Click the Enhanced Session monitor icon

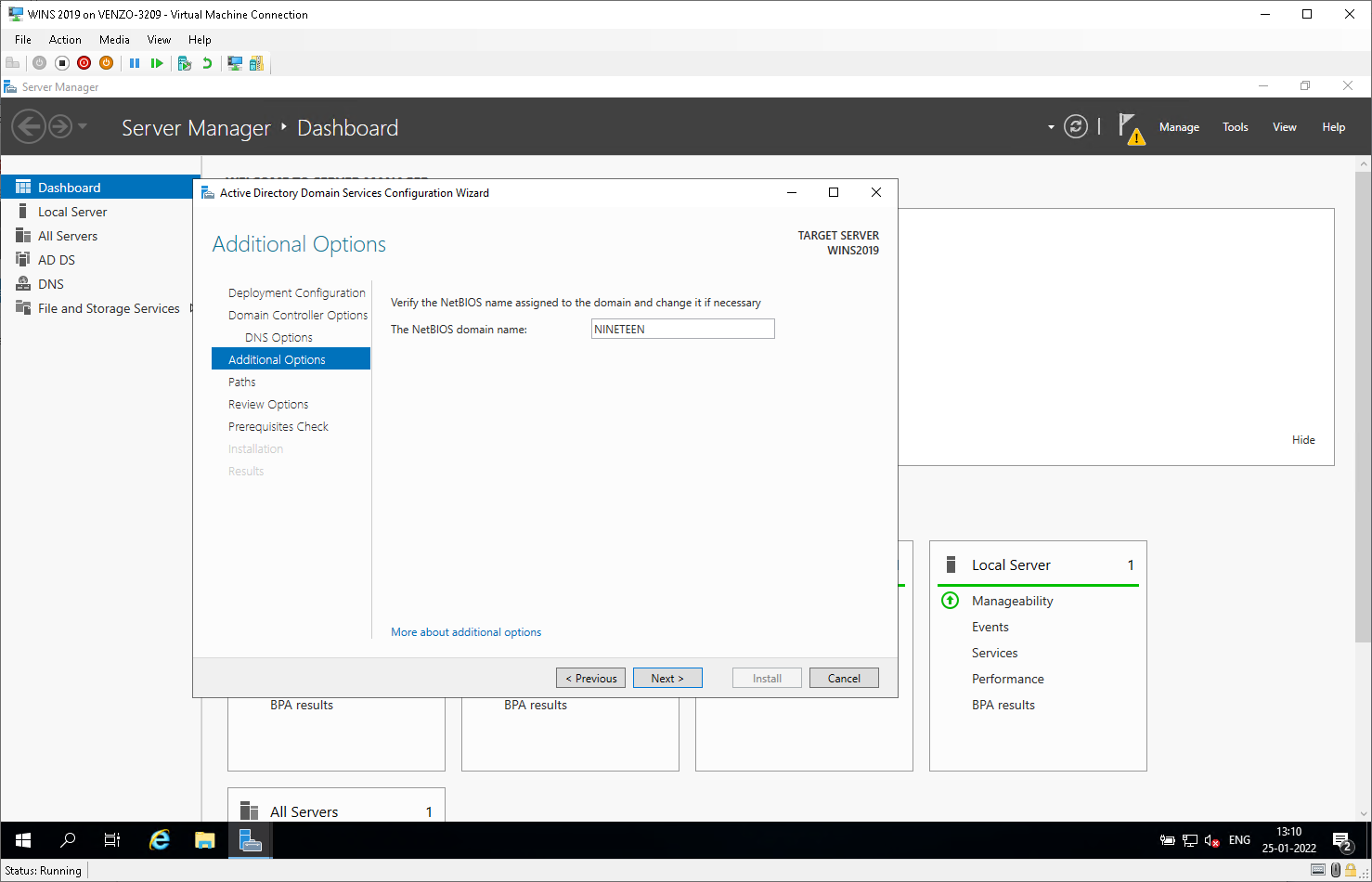click(235, 63)
